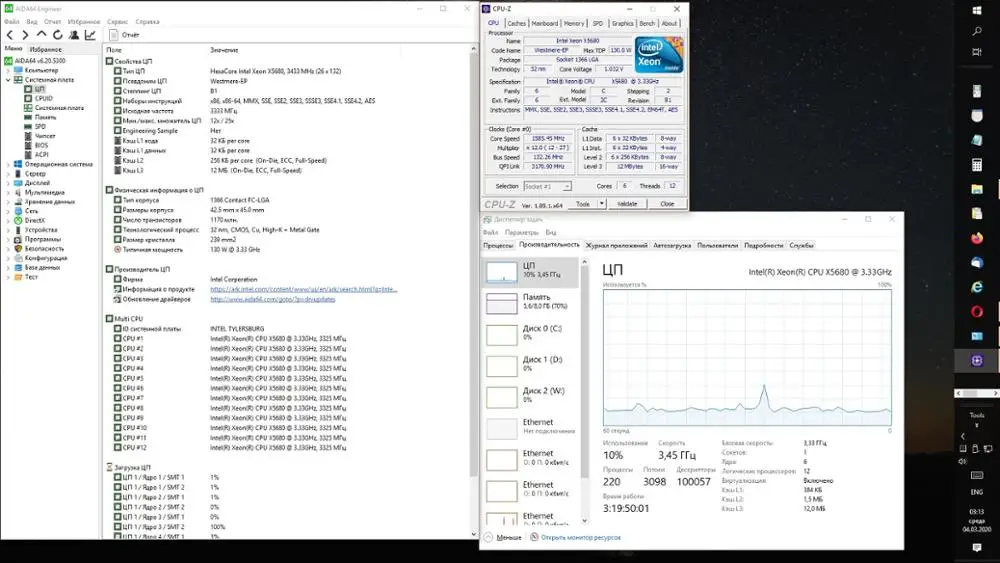
Task: Switch to Процессы tab in Task Manager
Action: [498, 245]
